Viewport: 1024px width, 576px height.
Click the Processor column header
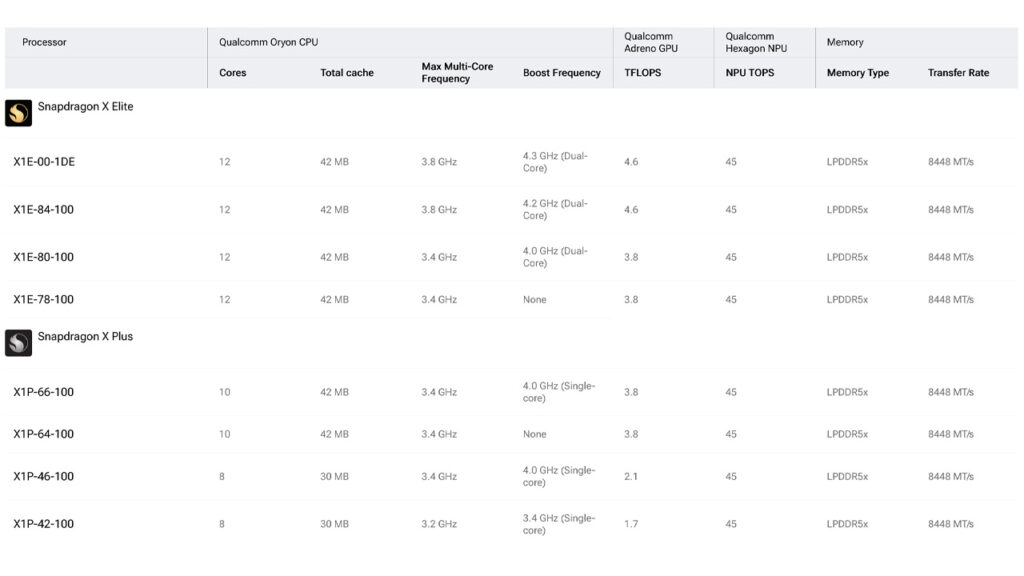(44, 42)
